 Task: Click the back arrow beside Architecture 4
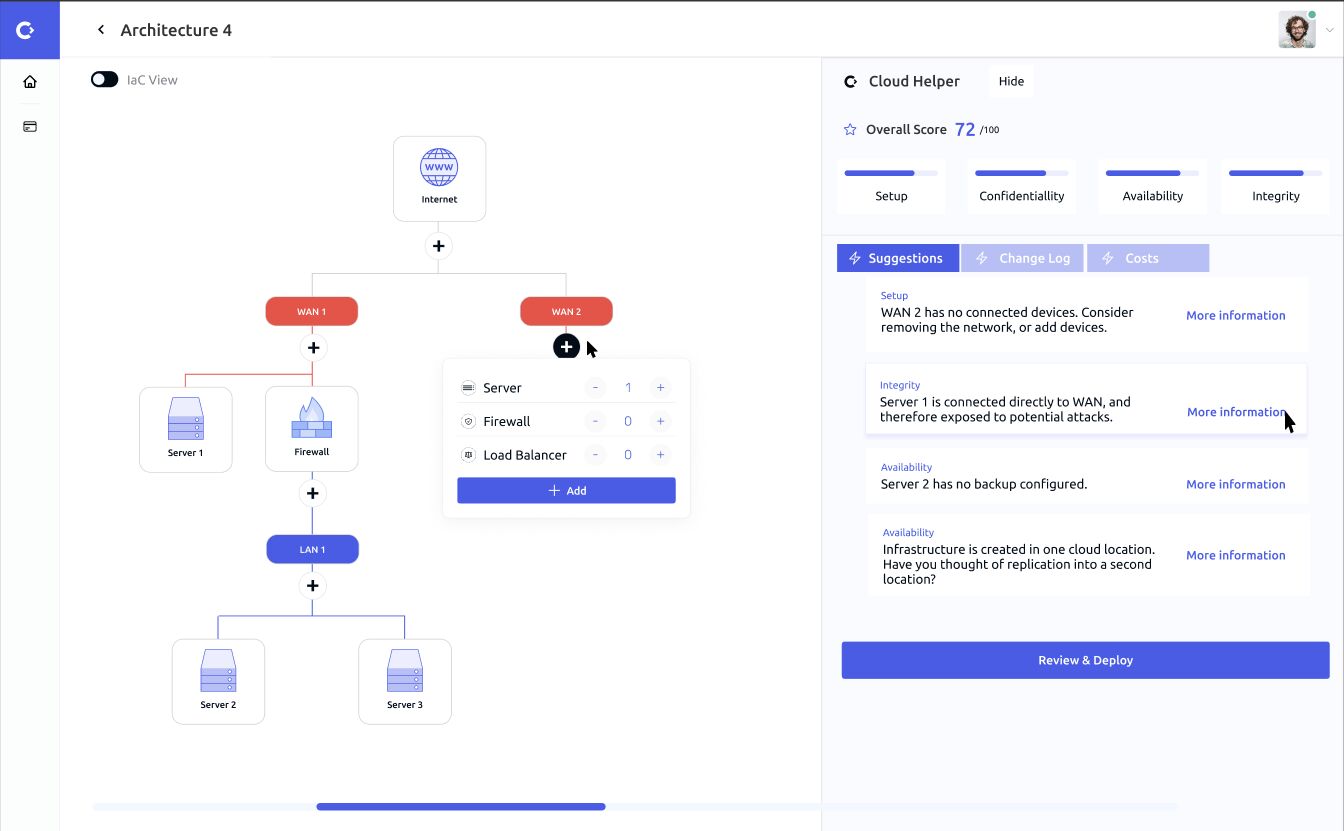tap(101, 30)
